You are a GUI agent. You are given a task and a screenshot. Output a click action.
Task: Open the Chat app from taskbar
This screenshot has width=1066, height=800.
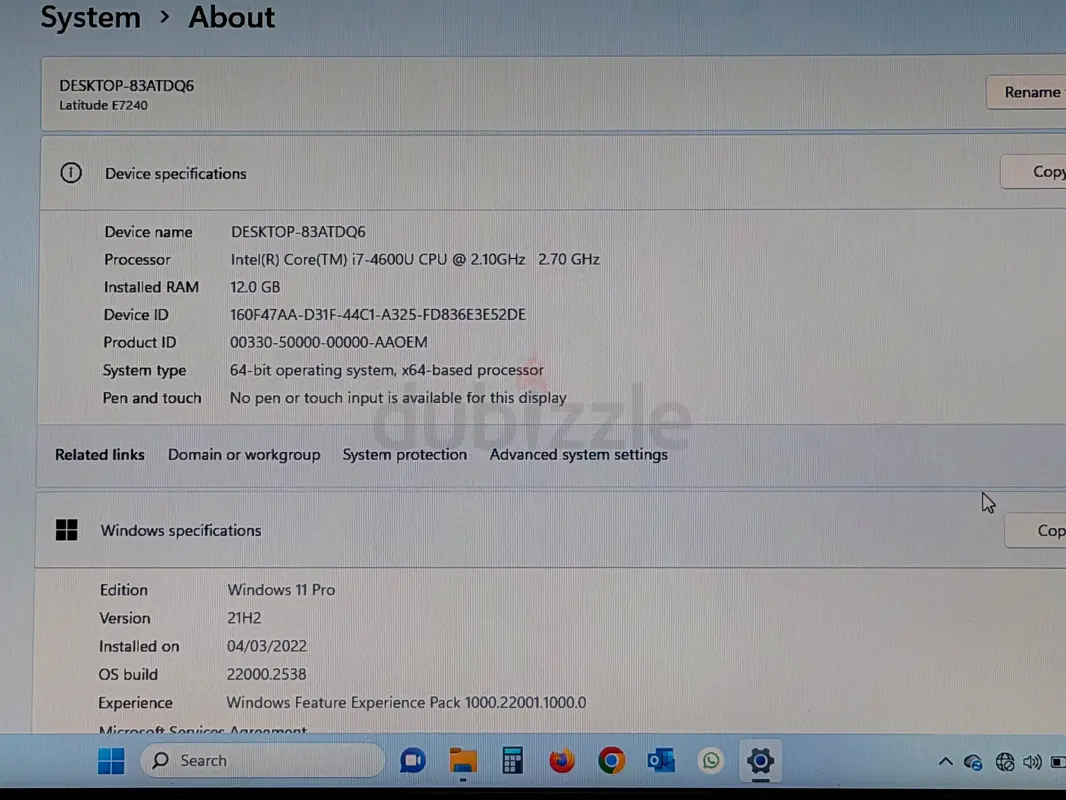point(413,761)
